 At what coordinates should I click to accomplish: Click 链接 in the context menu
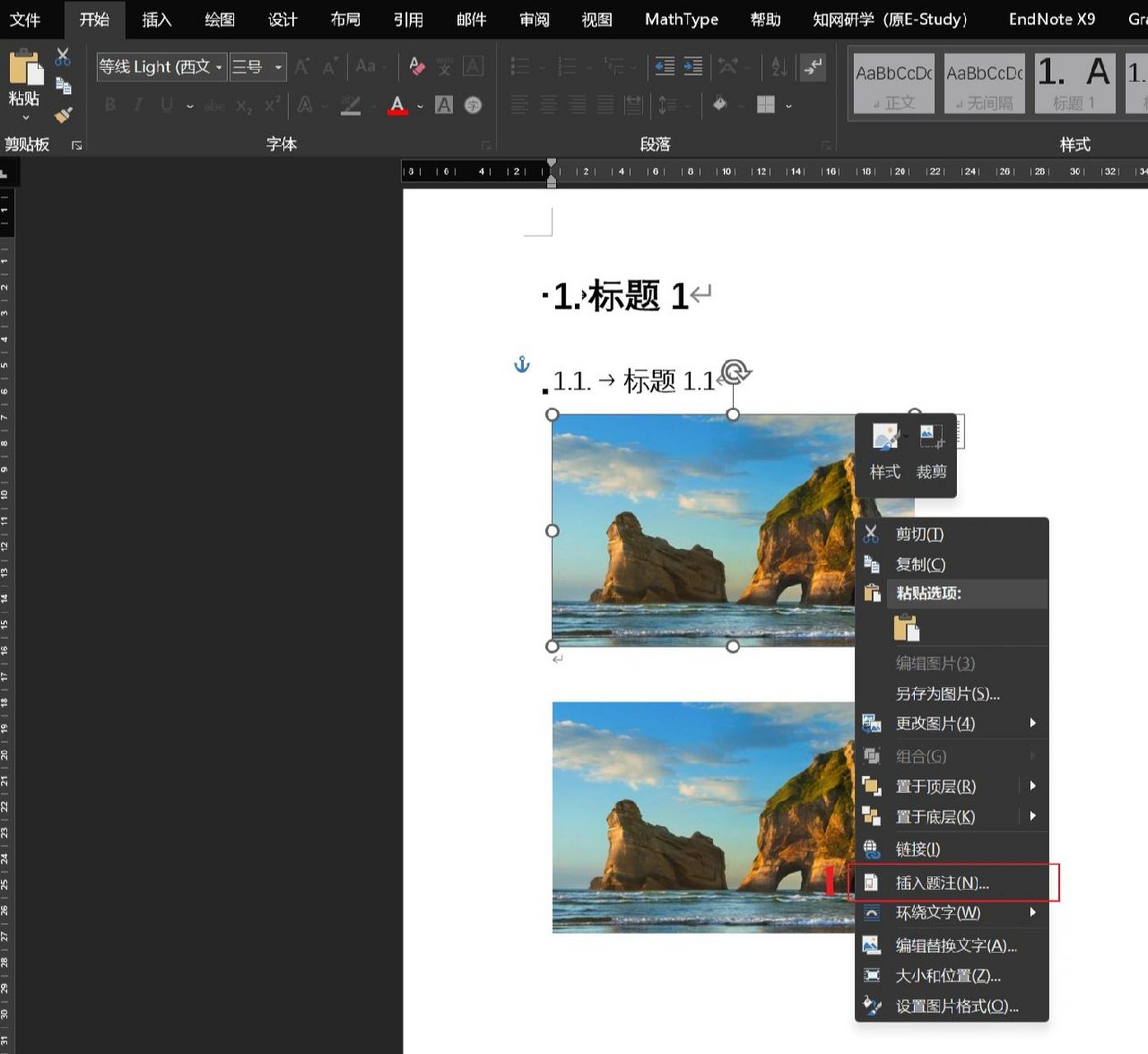coord(917,849)
